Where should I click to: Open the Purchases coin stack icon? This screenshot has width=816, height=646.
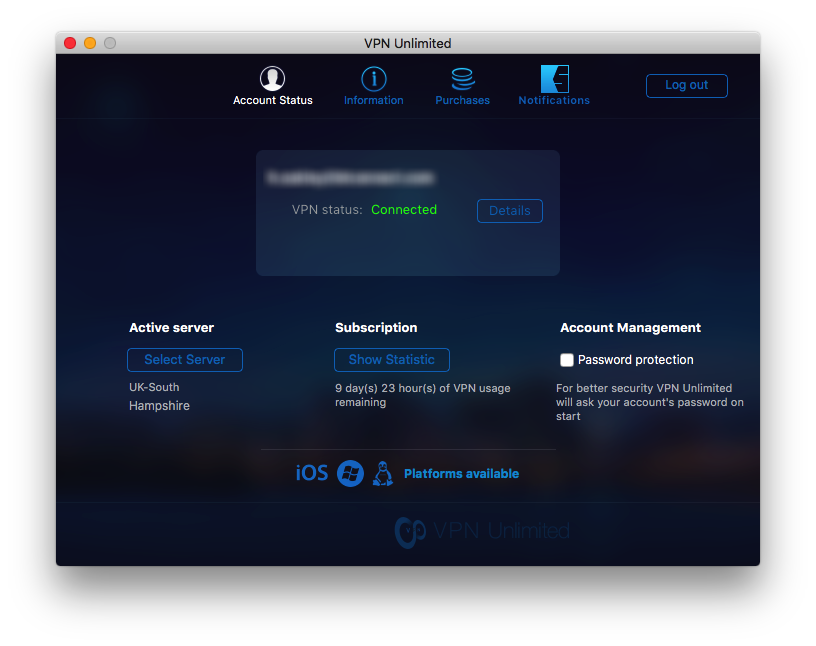pyautogui.click(x=462, y=79)
